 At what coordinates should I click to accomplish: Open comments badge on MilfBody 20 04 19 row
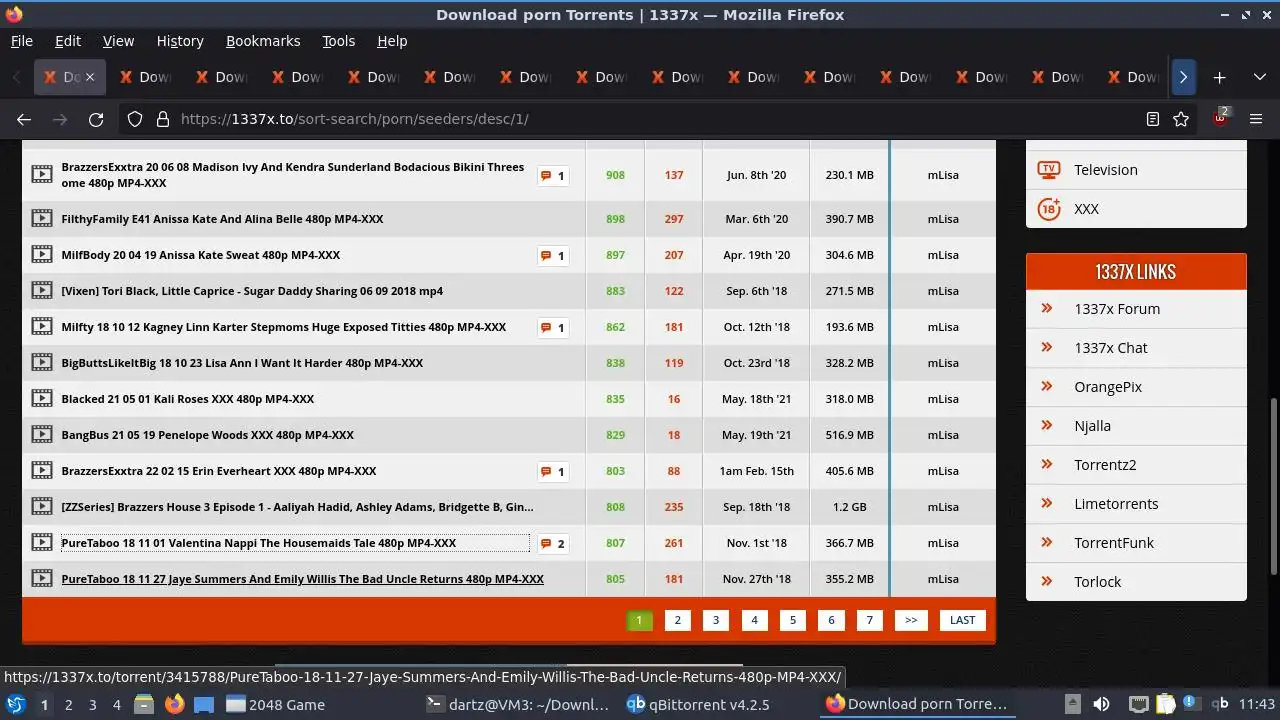[x=553, y=256]
